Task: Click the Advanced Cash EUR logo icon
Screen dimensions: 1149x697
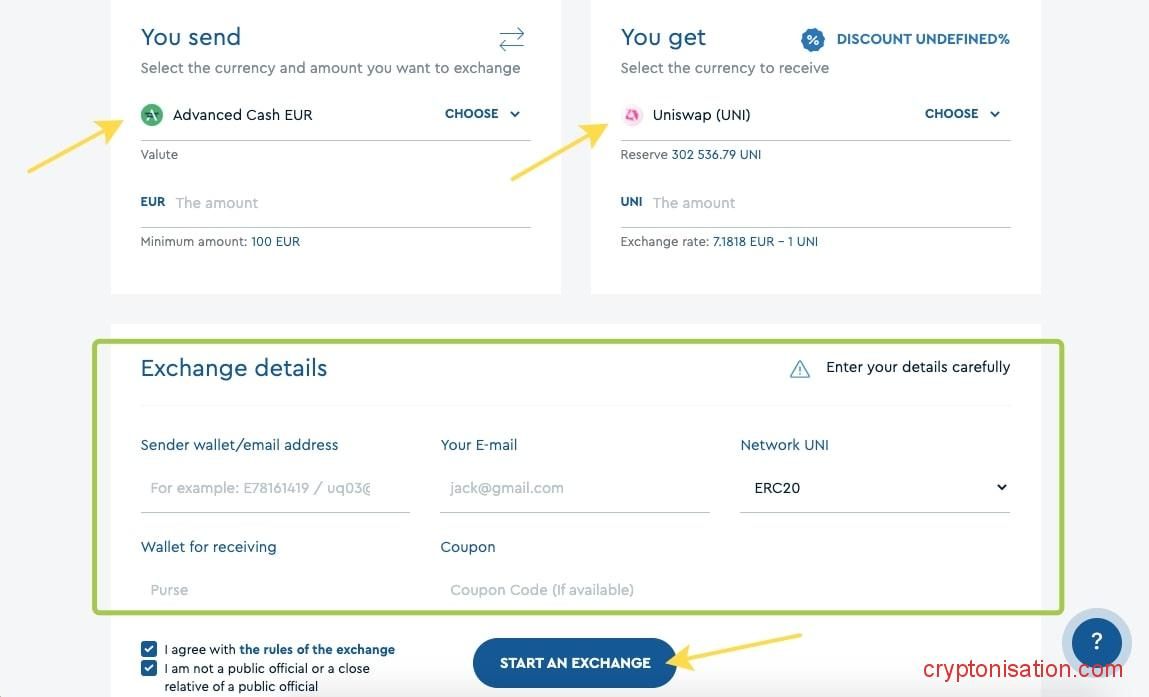Action: tap(152, 115)
